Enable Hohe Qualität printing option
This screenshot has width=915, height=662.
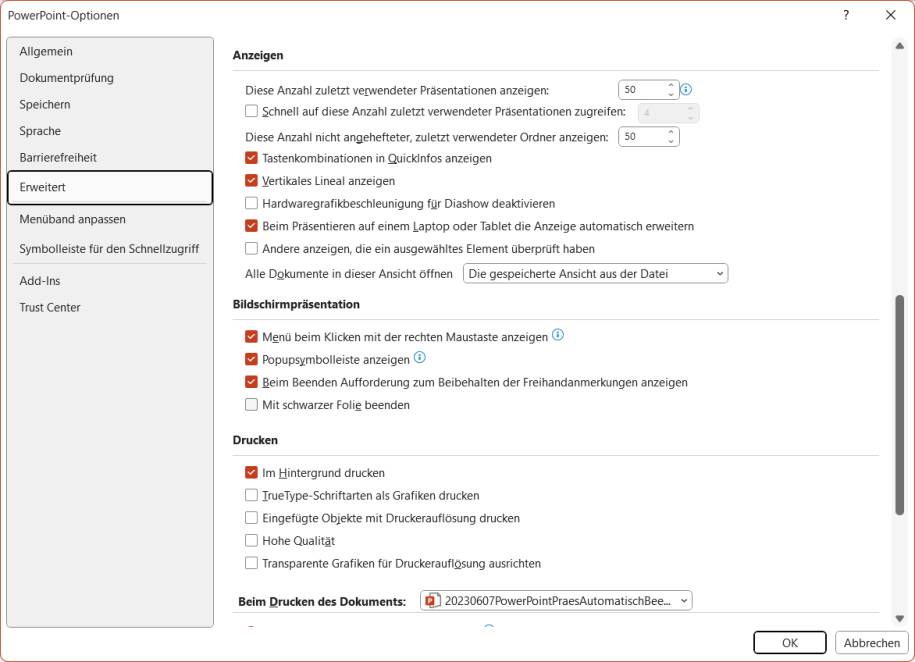tap(250, 540)
